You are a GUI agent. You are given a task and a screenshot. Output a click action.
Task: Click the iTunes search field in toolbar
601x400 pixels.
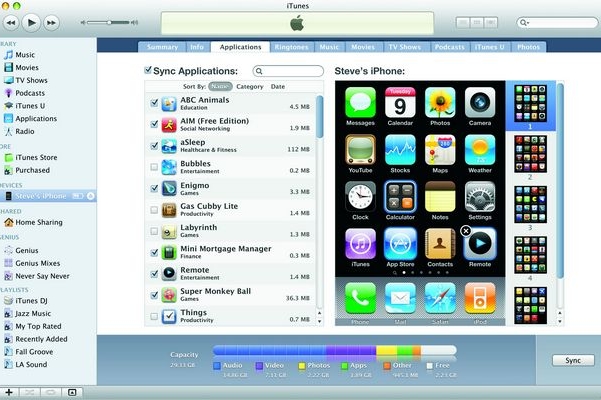tap(557, 23)
